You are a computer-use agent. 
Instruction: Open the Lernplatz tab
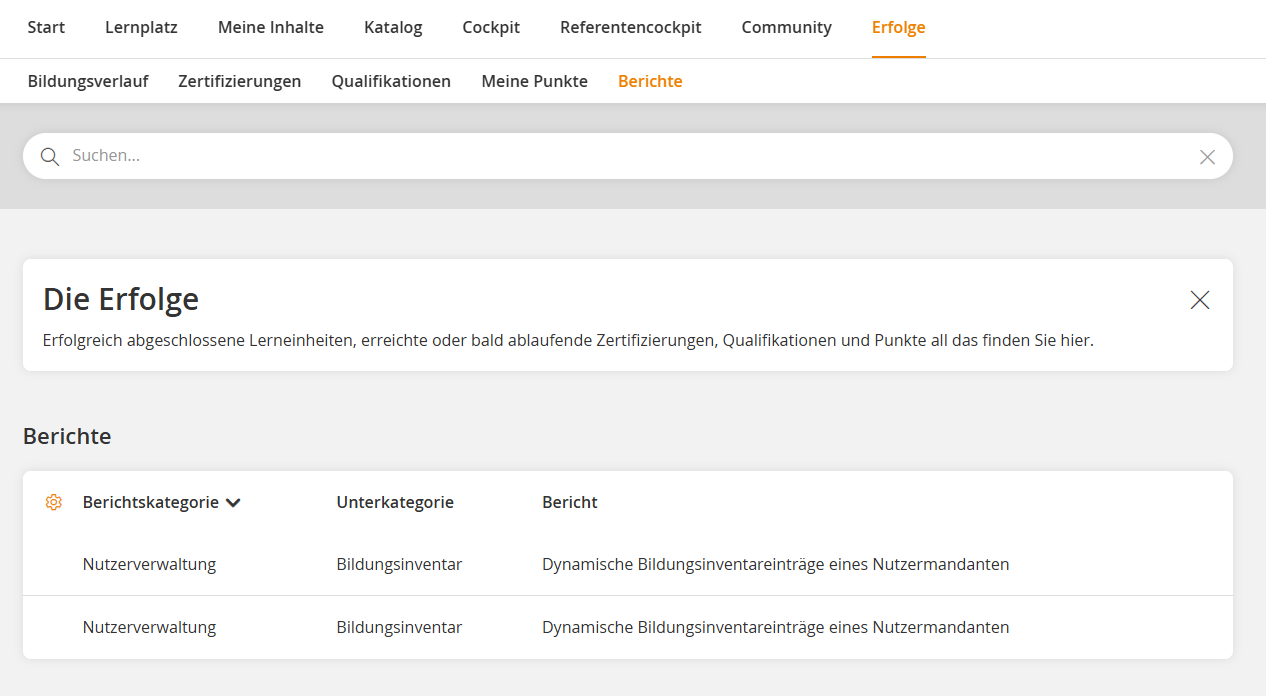click(141, 28)
